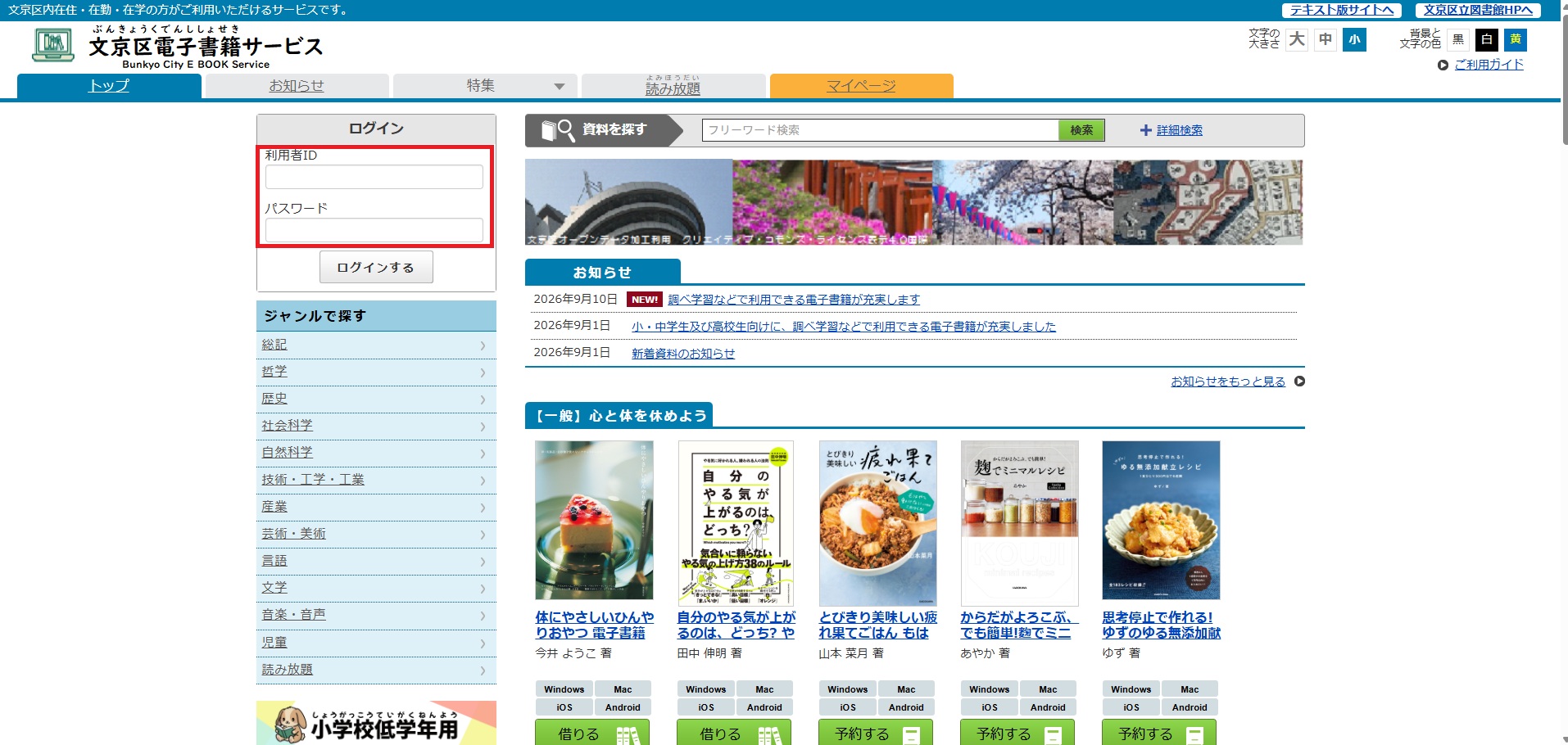Set text size to 大 (large)
This screenshot has height=745, width=1568.
[1297, 39]
